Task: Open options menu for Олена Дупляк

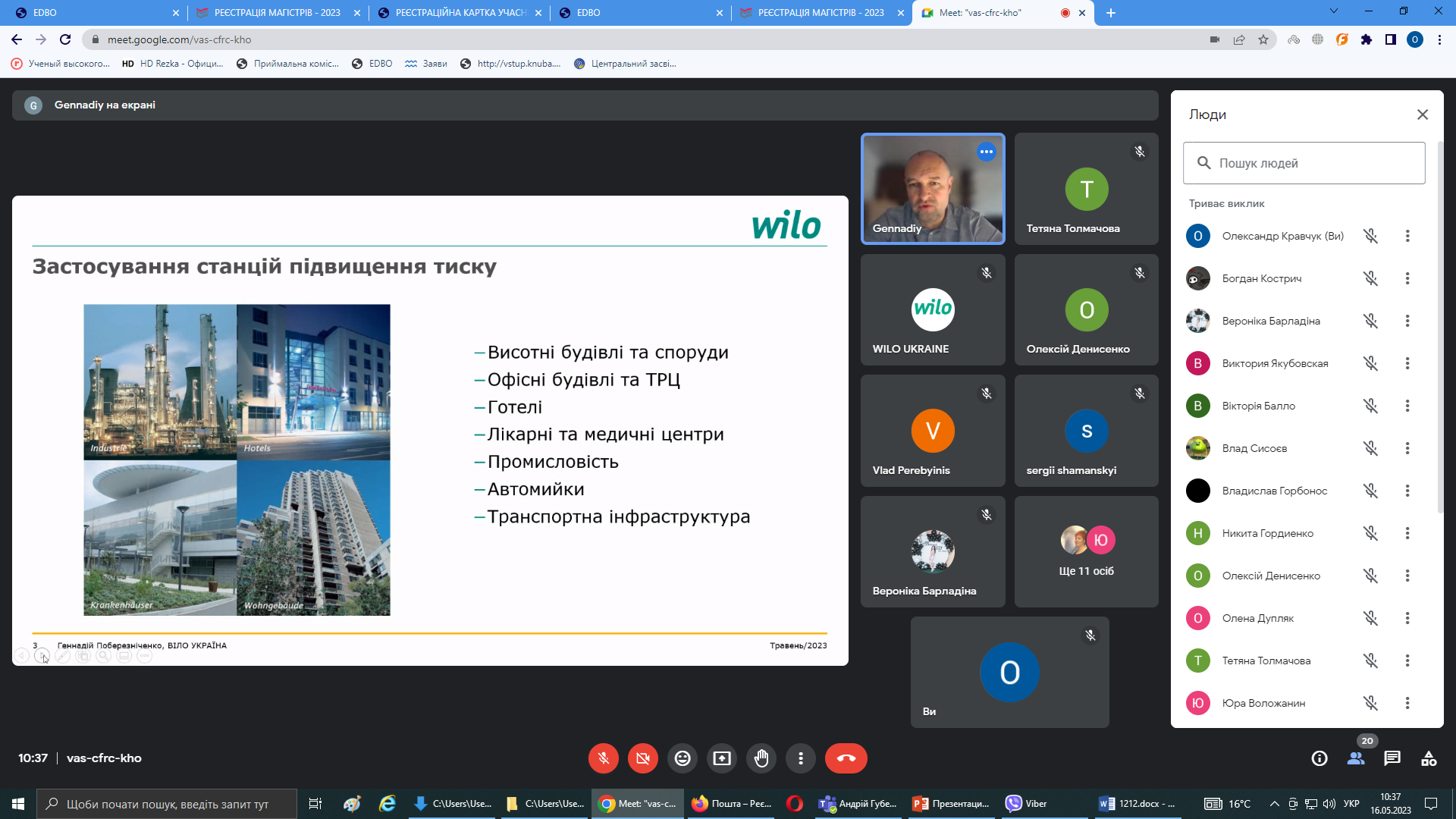Action: [x=1407, y=618]
